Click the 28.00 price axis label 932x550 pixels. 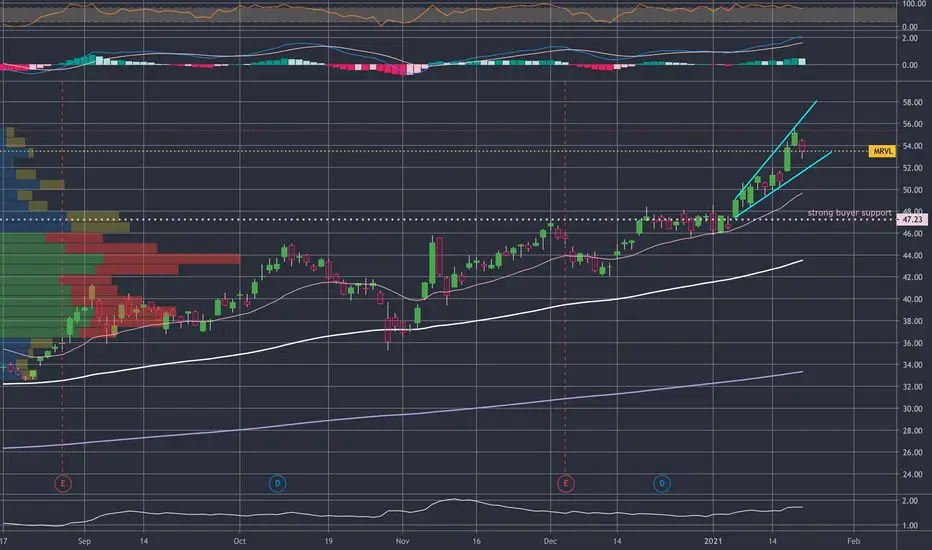[x=912, y=430]
